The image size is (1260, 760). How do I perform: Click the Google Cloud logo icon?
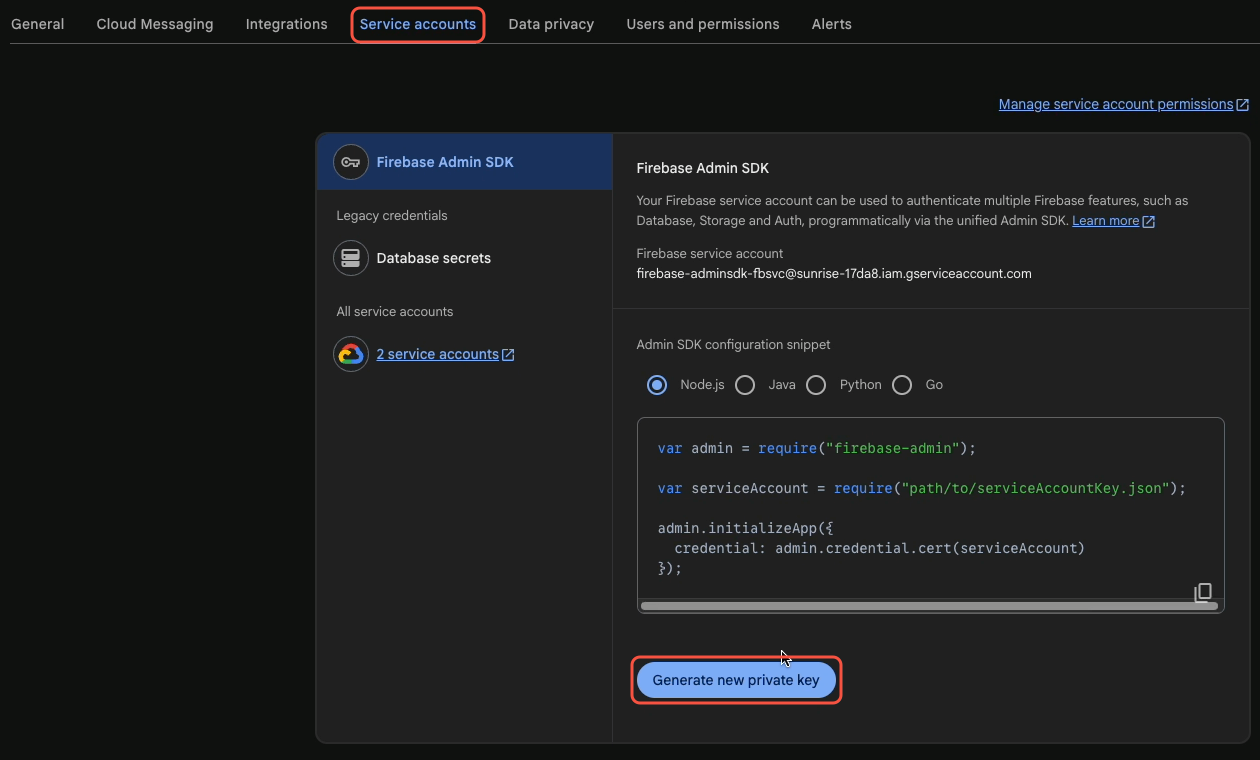(351, 354)
